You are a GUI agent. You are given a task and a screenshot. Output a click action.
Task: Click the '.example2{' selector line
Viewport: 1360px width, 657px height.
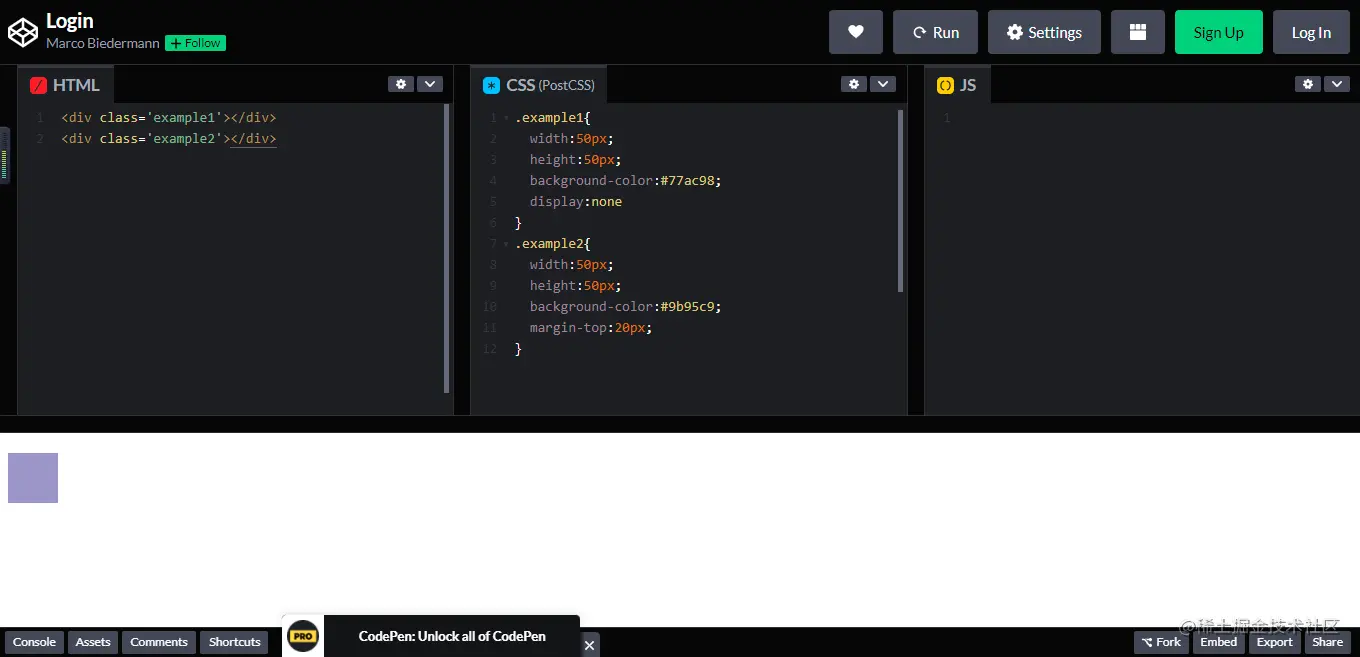(x=552, y=244)
